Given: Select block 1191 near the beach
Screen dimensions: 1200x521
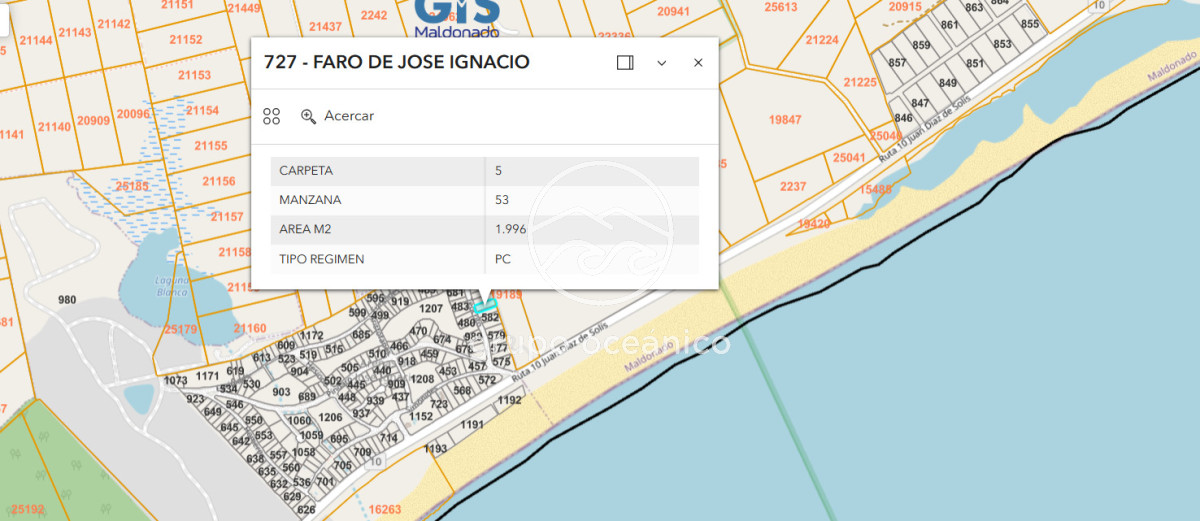Looking at the screenshot, I should pyautogui.click(x=472, y=425).
